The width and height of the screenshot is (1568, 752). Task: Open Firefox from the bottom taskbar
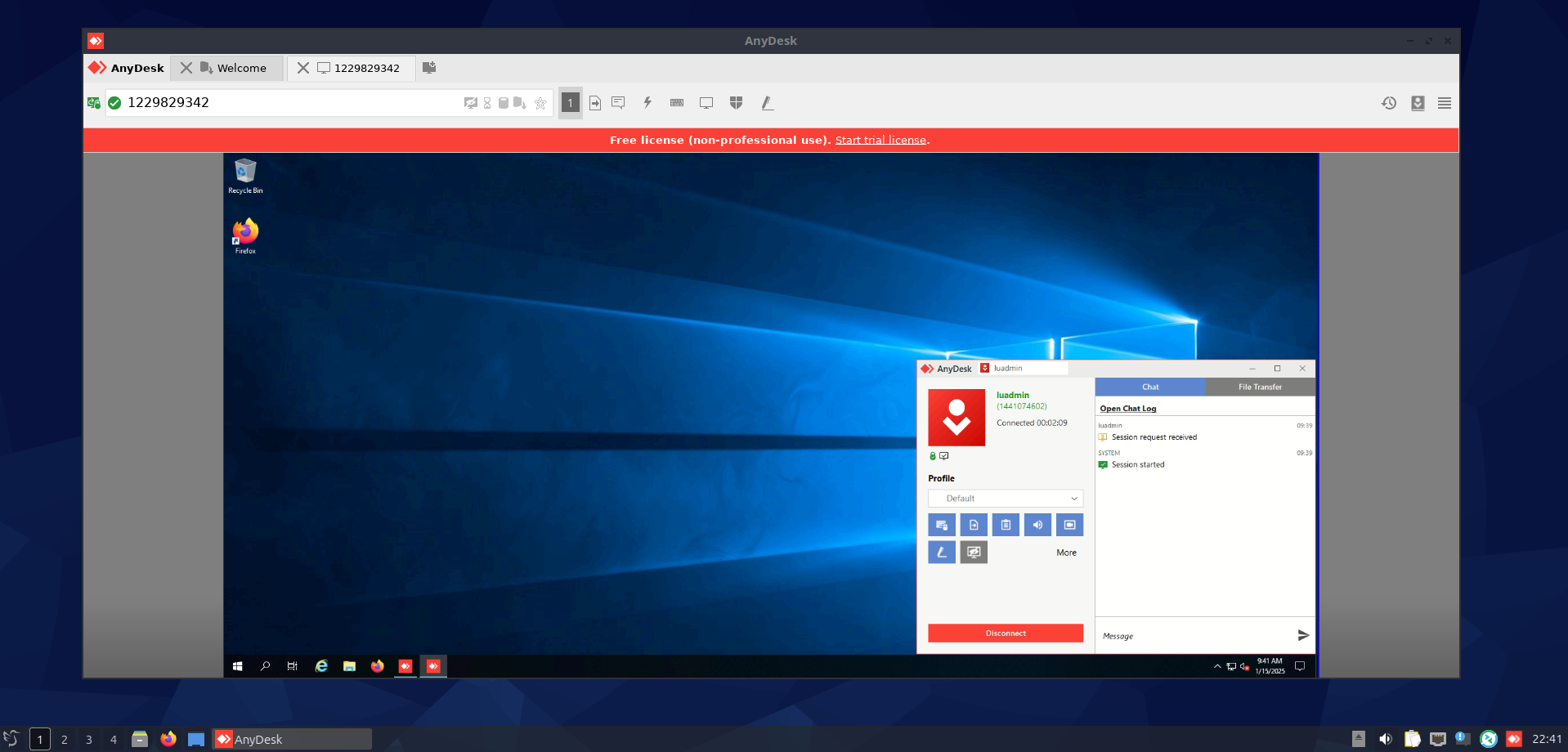(168, 739)
